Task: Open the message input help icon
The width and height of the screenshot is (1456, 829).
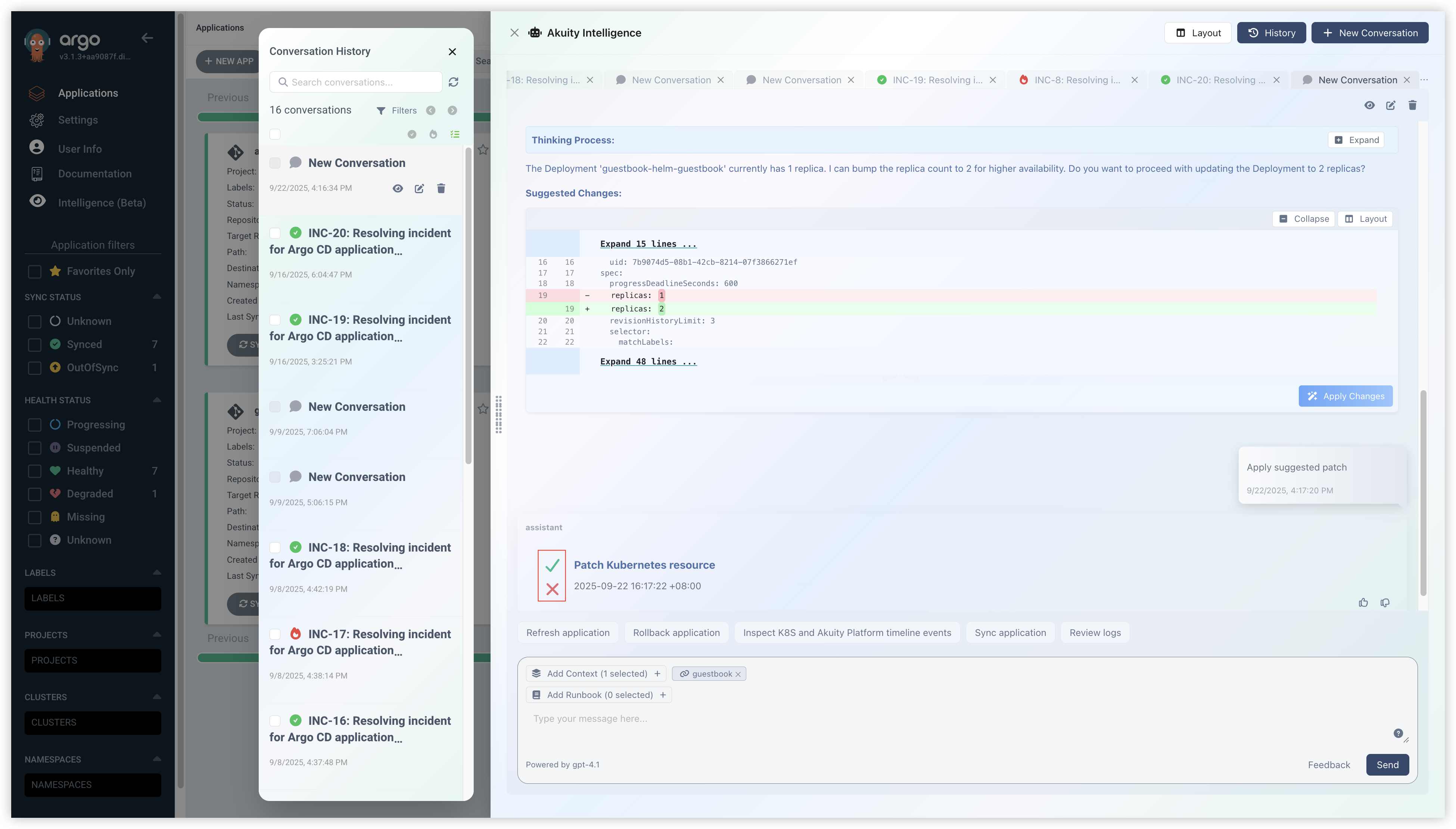Action: (1398, 733)
